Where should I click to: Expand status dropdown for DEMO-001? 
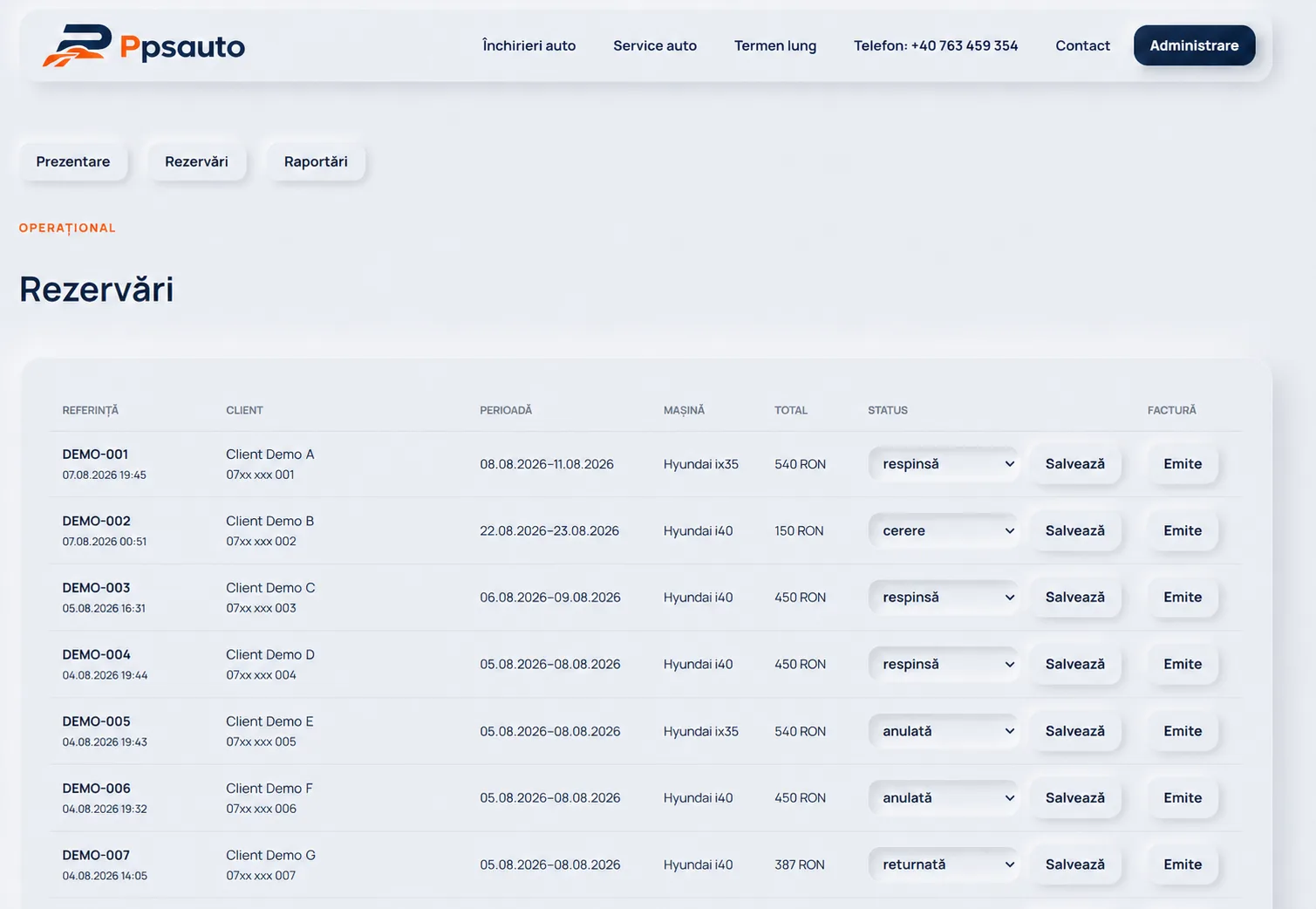click(x=944, y=464)
